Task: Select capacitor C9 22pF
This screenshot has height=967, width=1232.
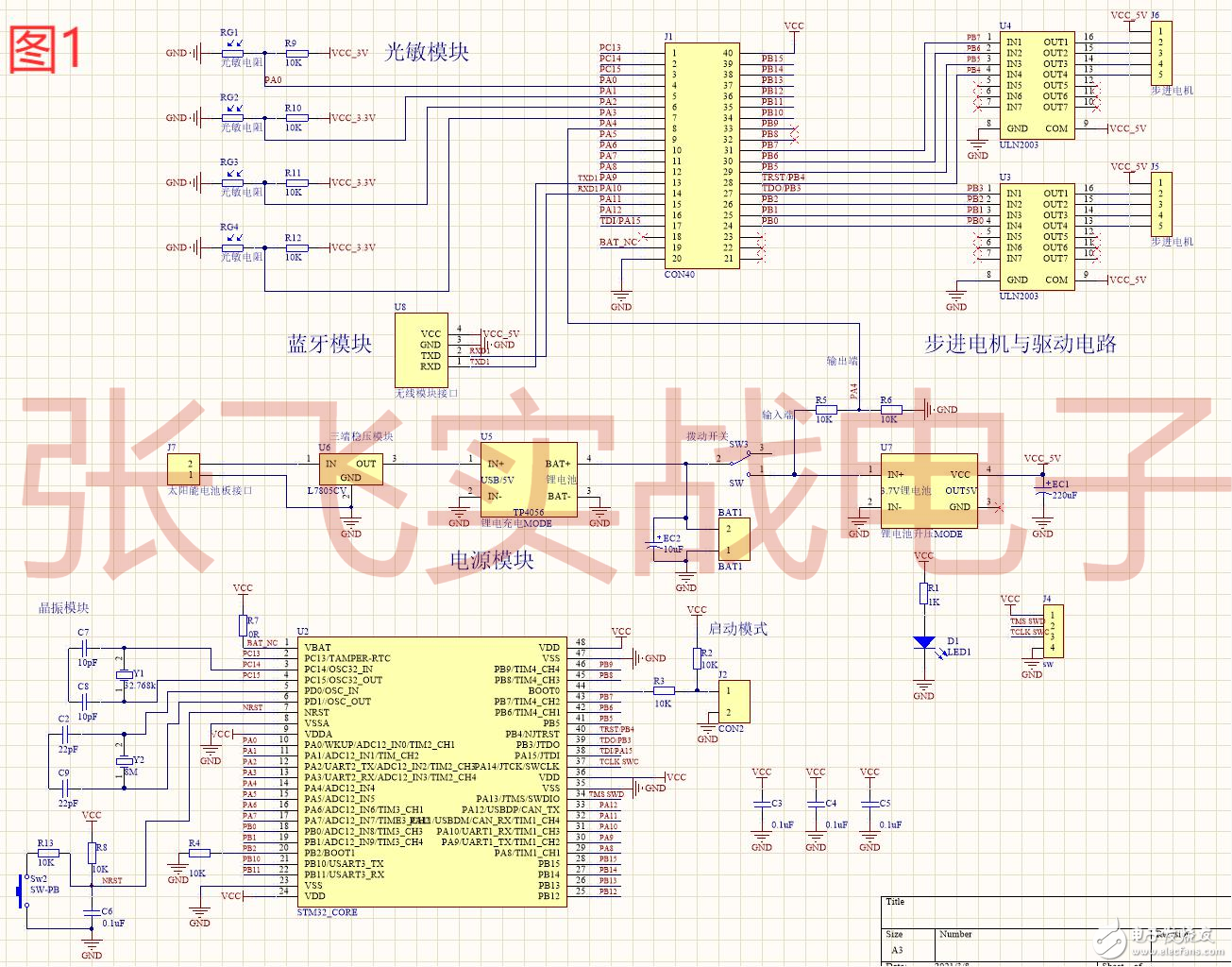Action: click(x=64, y=788)
